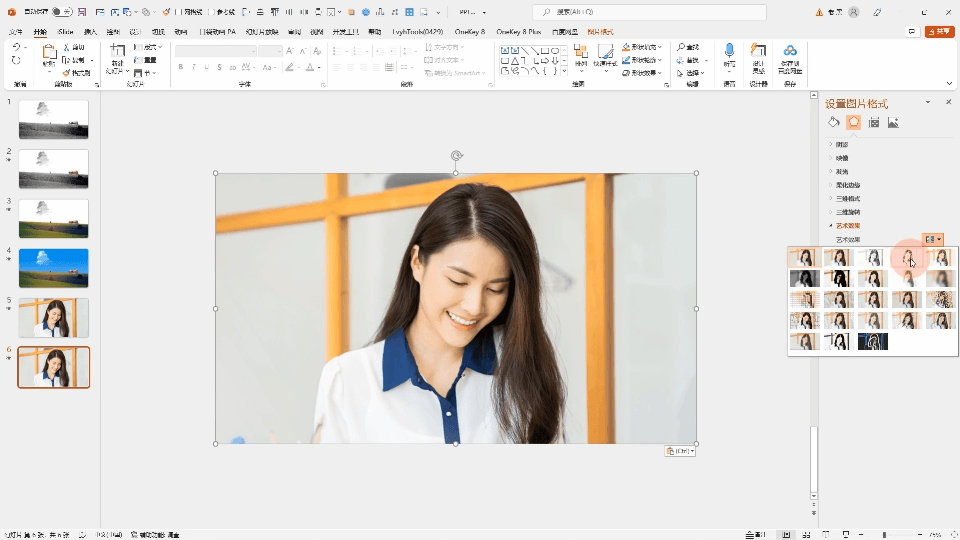Expand the Shadow section in format pane
Viewport: 960px width, 540px height.
[x=841, y=144]
